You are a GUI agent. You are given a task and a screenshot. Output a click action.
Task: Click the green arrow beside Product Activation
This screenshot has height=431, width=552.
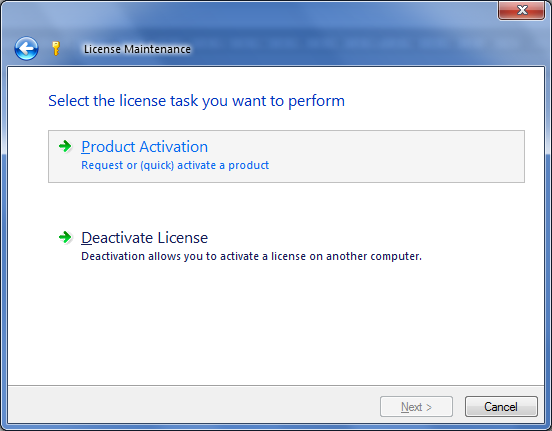(x=65, y=146)
